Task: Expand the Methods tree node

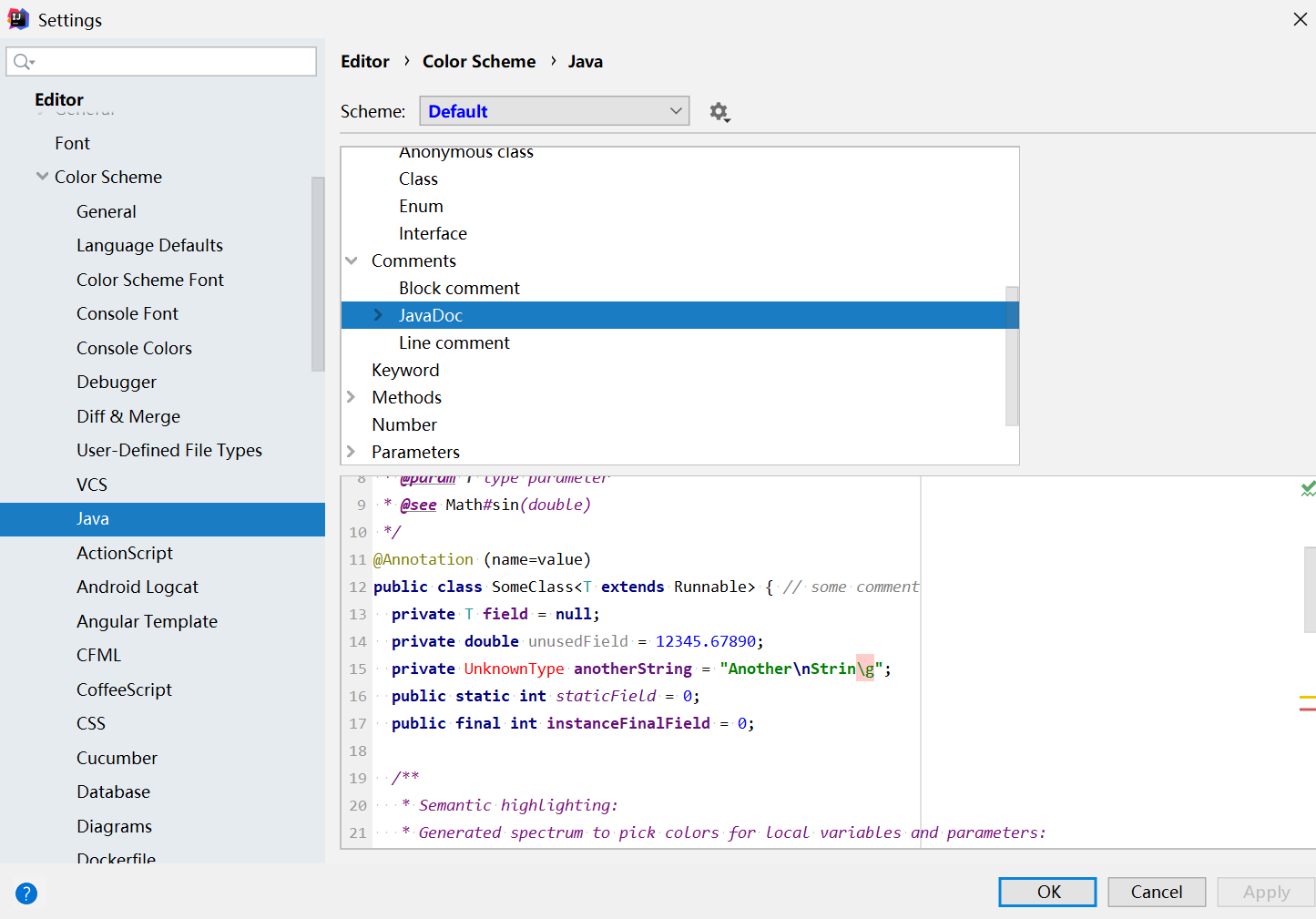Action: (352, 397)
